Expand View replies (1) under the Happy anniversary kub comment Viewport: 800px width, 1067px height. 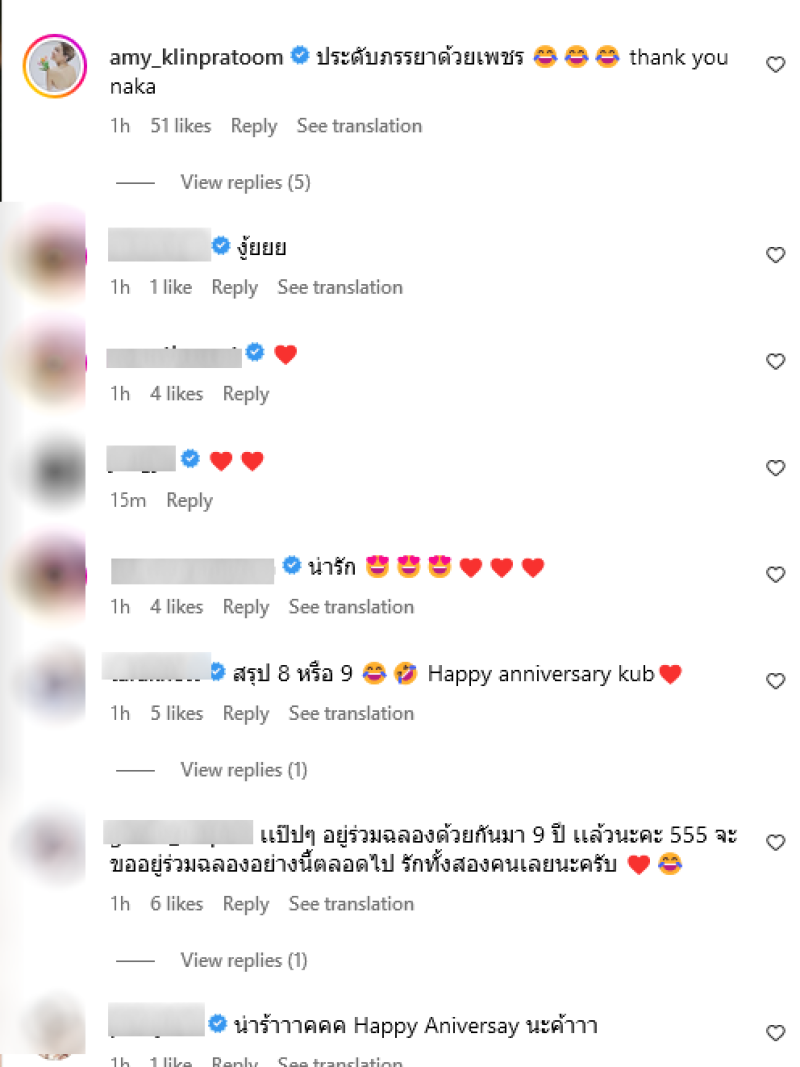click(244, 770)
